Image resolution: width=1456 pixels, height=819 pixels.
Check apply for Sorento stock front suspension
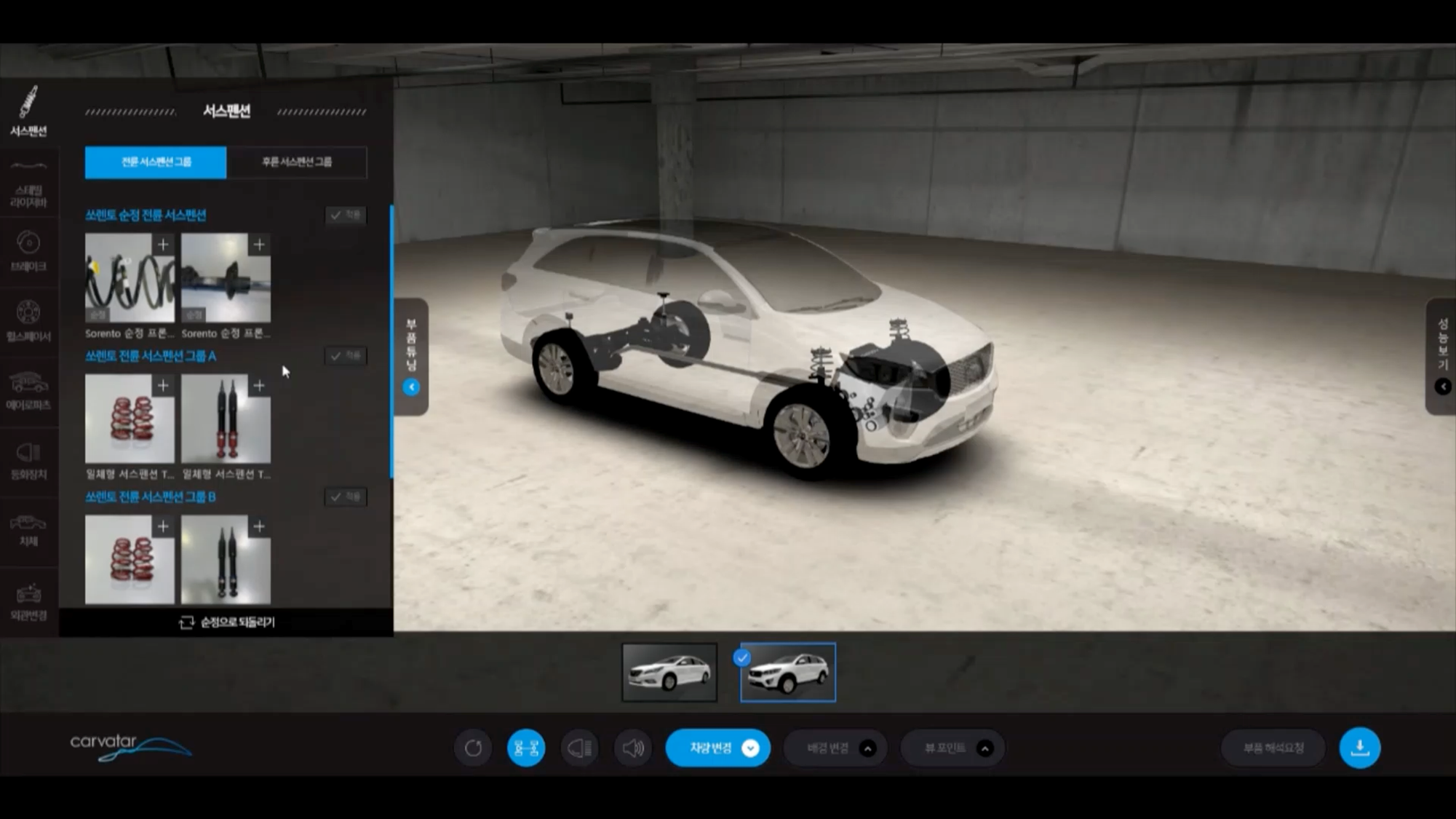[x=346, y=215]
